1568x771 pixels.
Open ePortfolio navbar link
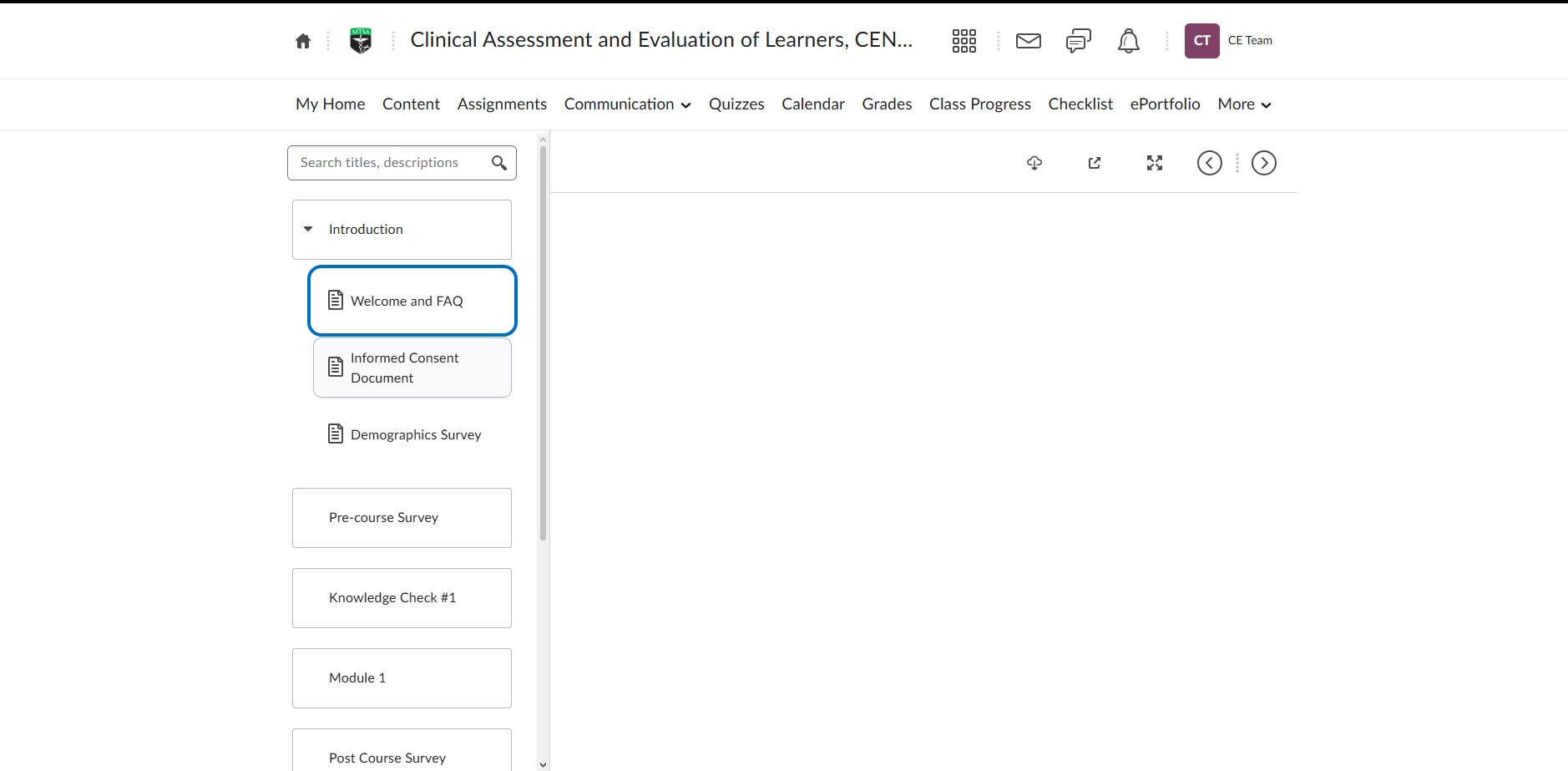[x=1166, y=104]
